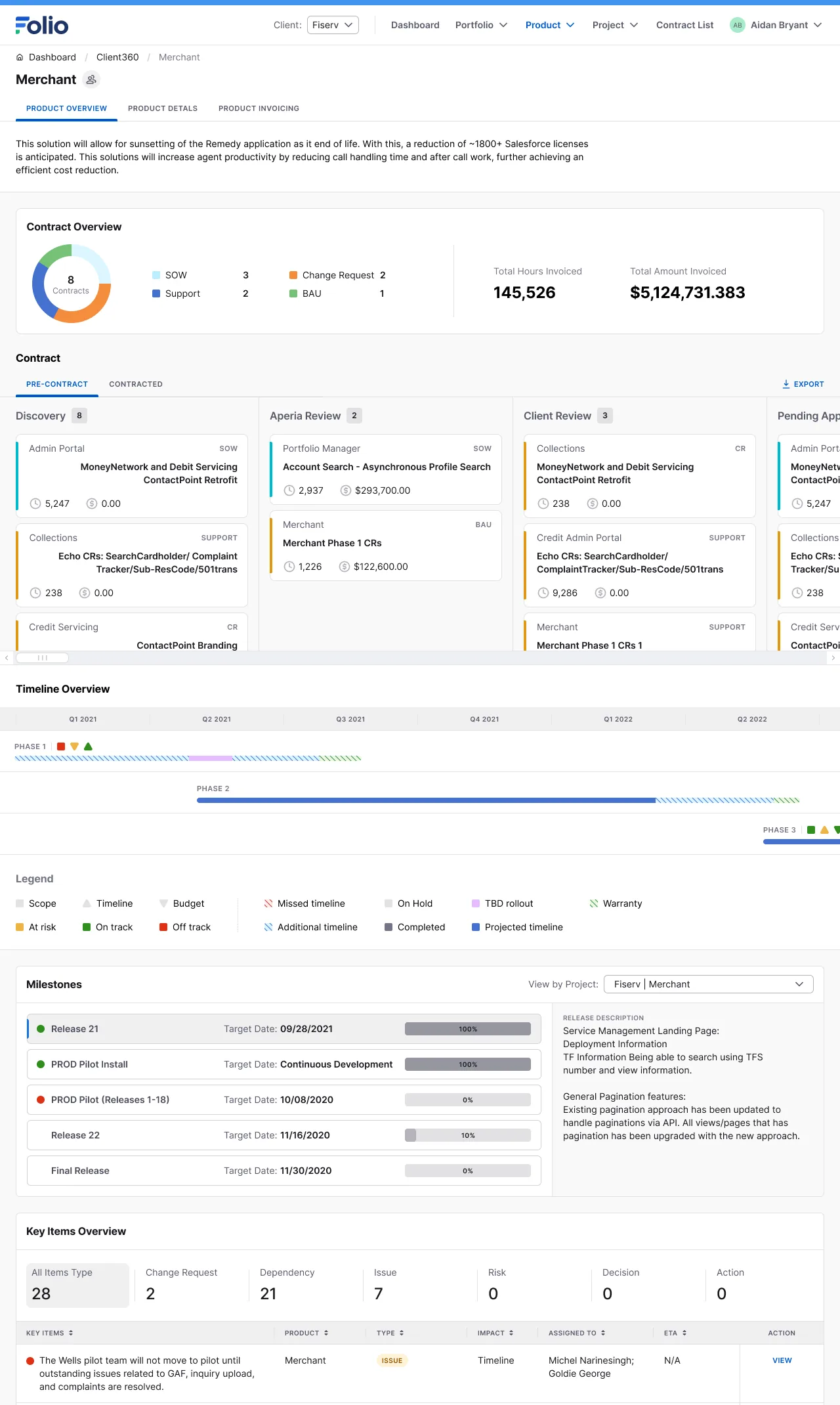Click the Dashboard breadcrumb link

[x=52, y=57]
